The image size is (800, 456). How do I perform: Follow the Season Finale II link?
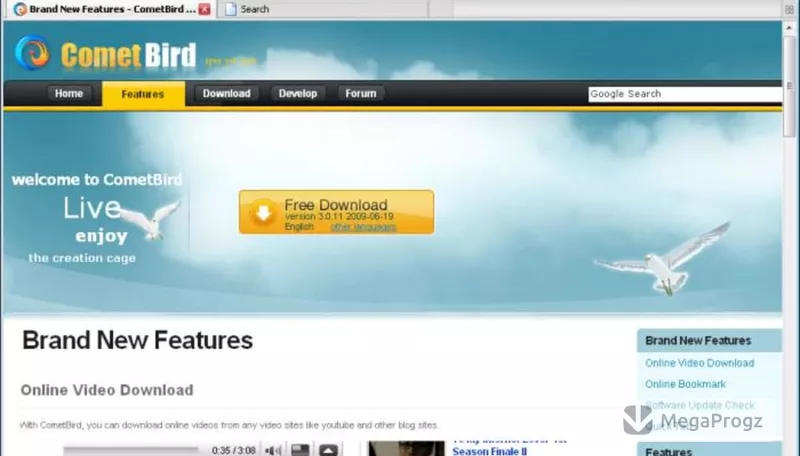pos(489,451)
